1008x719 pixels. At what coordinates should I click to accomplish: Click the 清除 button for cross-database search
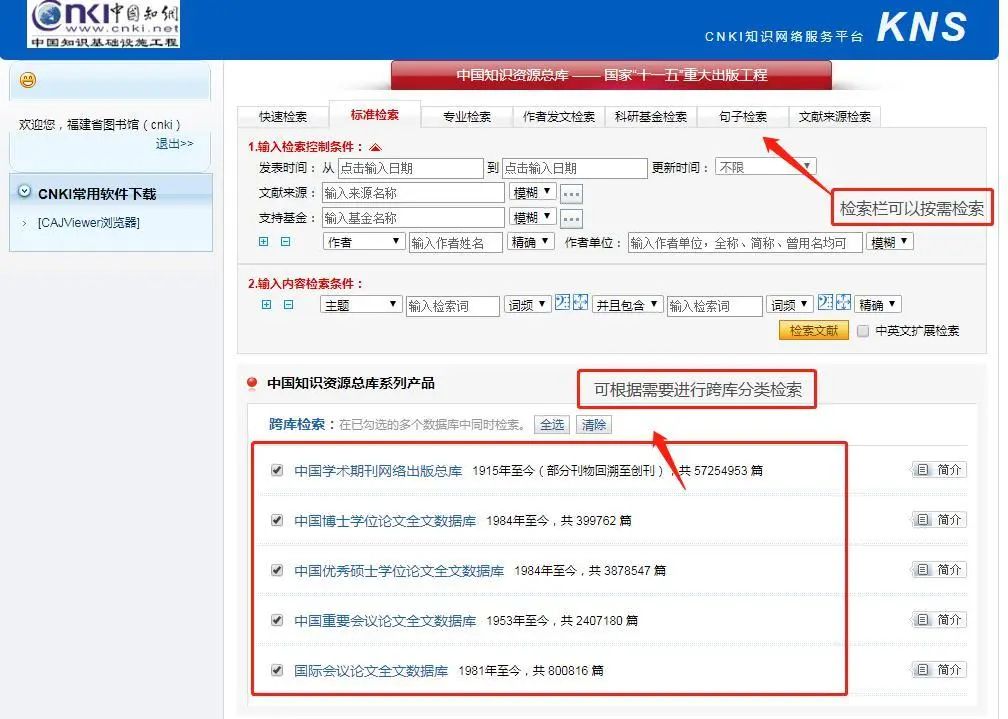pyautogui.click(x=594, y=424)
